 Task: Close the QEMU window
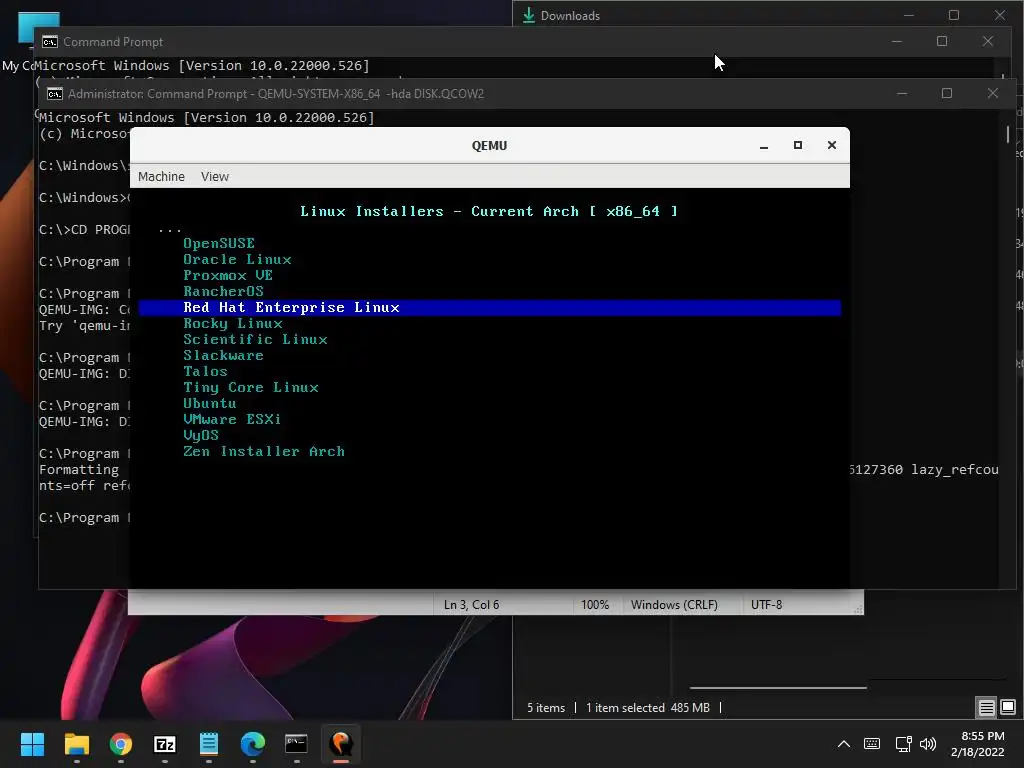coord(831,145)
